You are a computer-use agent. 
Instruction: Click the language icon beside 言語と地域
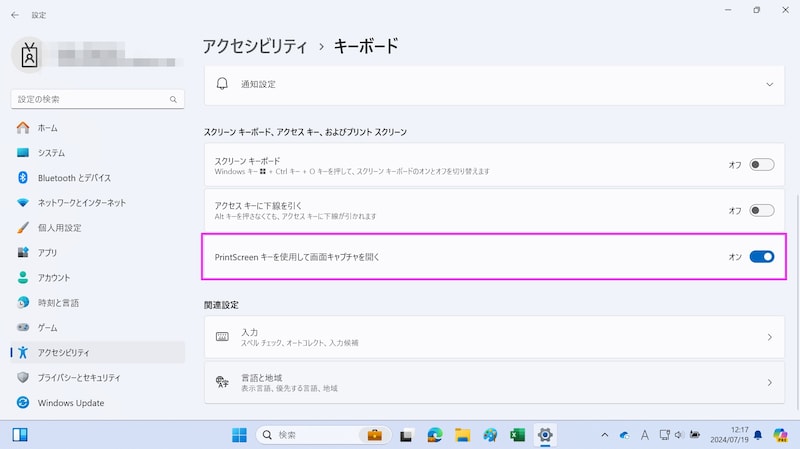tap(222, 382)
